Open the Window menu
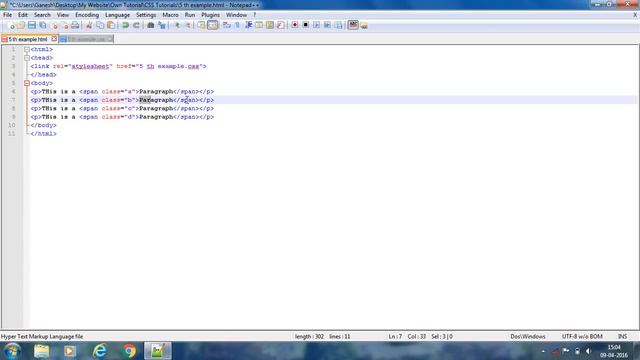 (x=236, y=15)
